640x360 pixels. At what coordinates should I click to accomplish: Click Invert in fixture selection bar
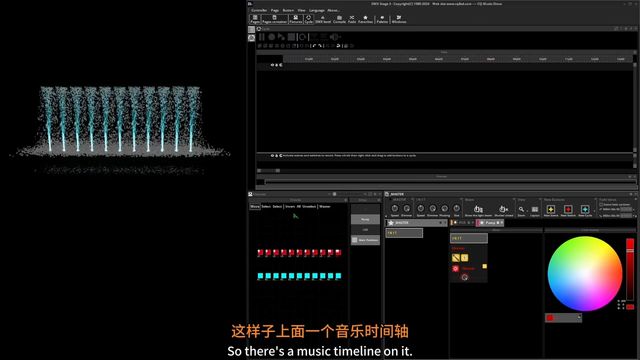(x=290, y=207)
